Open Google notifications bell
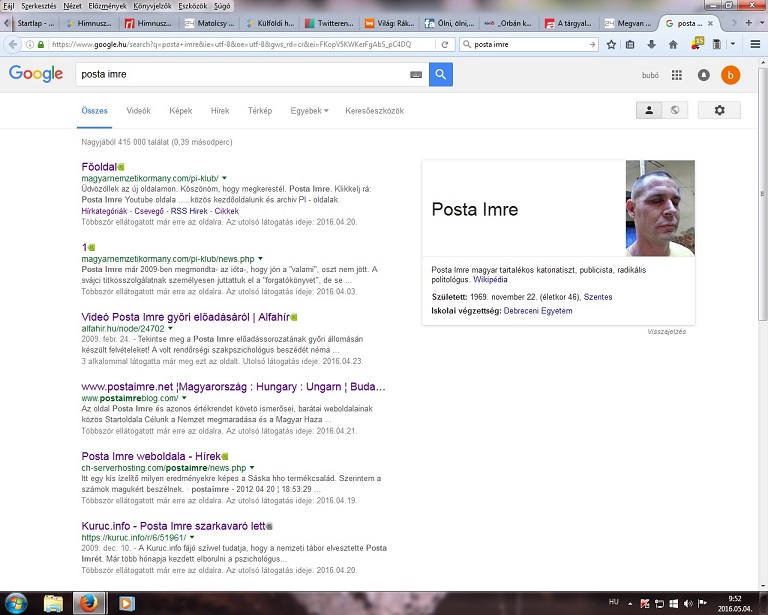 [704, 75]
